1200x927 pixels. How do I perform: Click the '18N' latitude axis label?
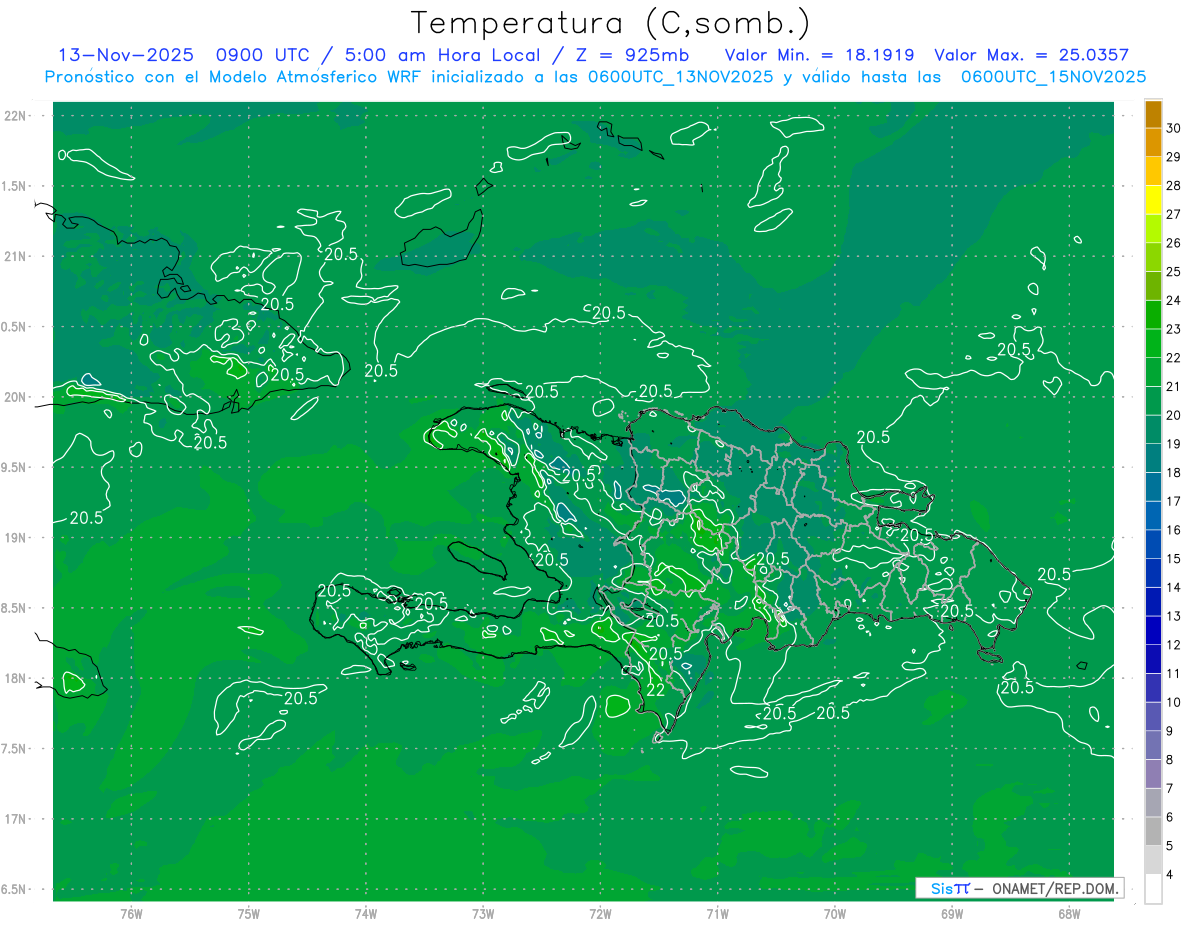(17, 678)
